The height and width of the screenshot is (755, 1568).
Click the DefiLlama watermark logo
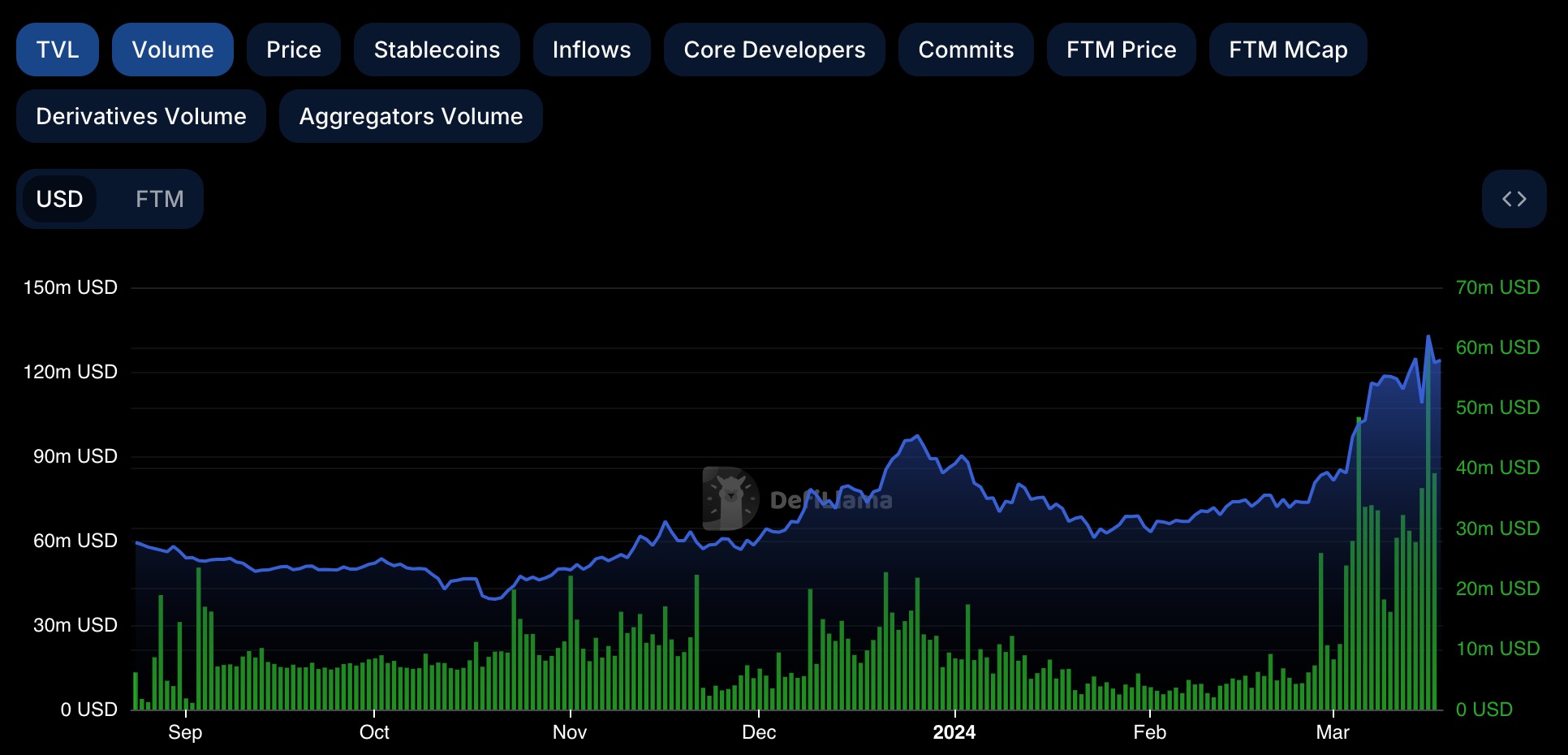point(730,498)
